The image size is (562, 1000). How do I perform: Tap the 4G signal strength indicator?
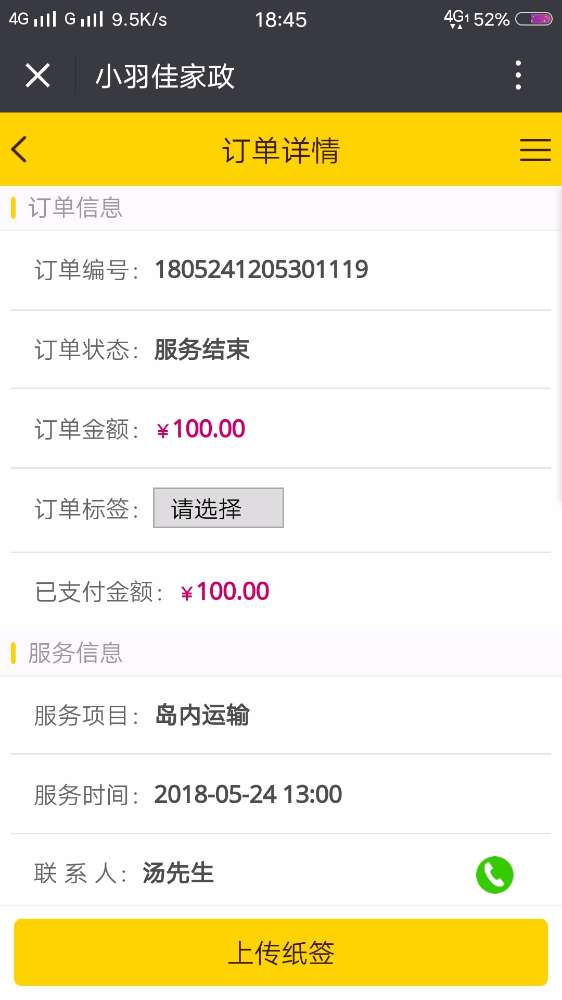pyautogui.click(x=33, y=19)
